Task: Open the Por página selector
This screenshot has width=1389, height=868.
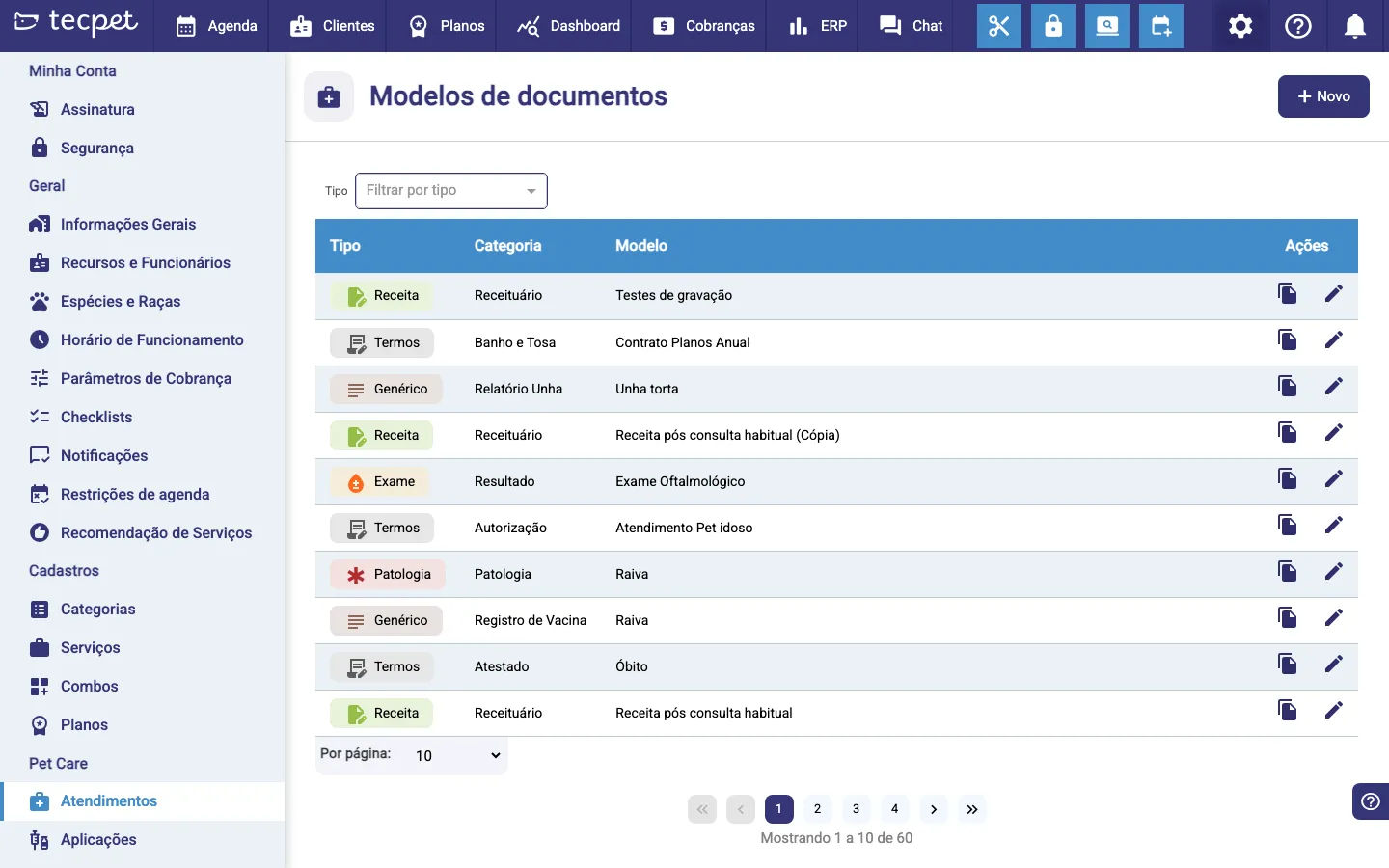Action: point(457,755)
